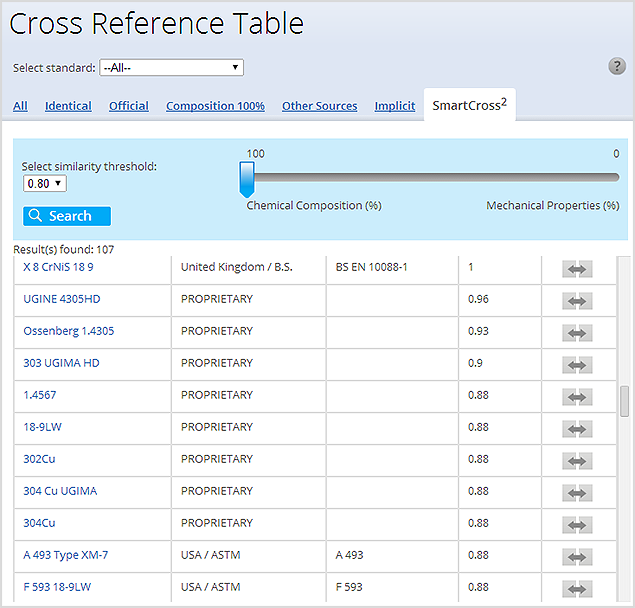Click compare arrows icon for A 493 Type XM-7
Viewport: 635px width, 608px height.
point(577,557)
